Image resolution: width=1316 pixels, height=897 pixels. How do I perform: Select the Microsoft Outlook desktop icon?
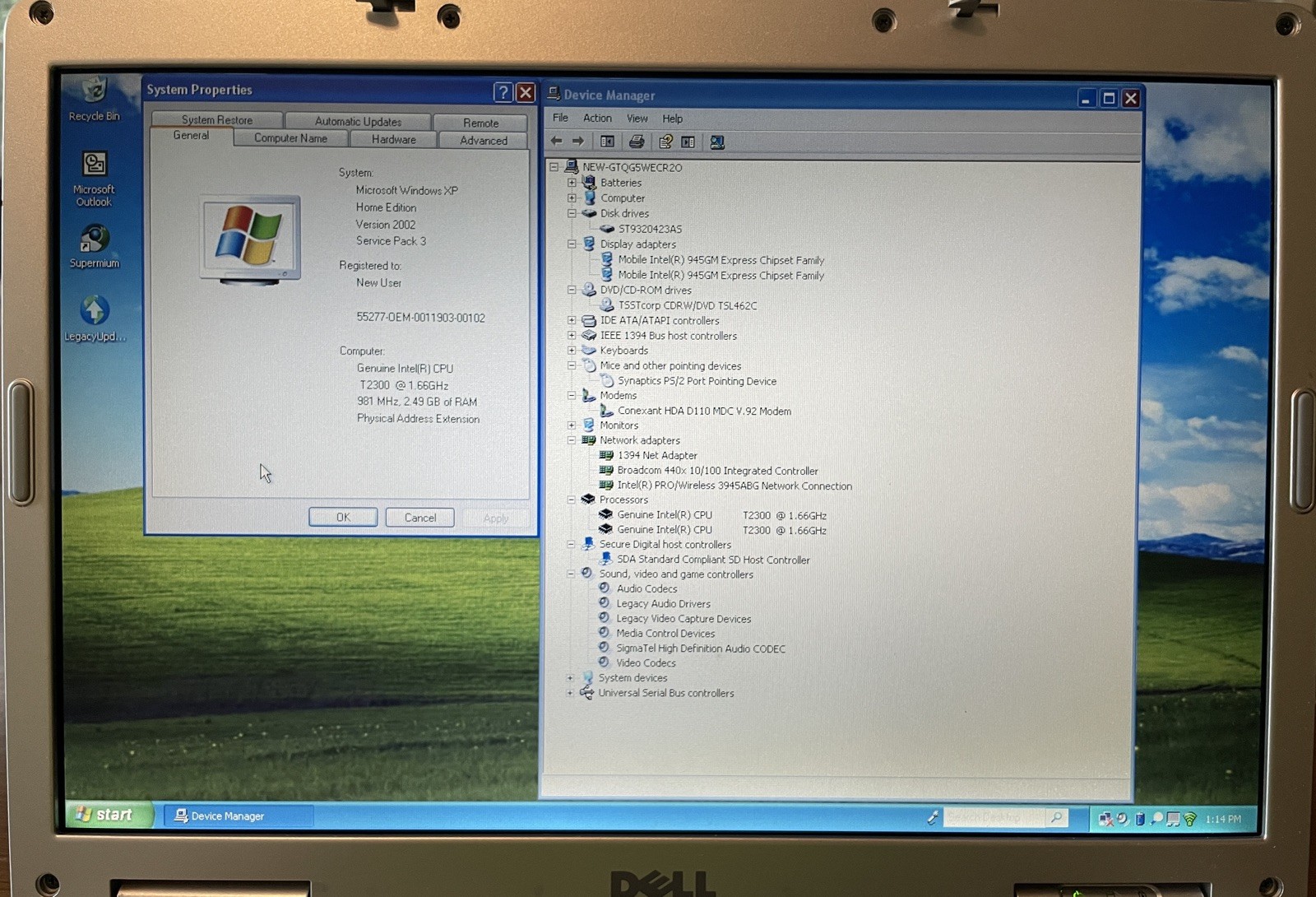(94, 179)
